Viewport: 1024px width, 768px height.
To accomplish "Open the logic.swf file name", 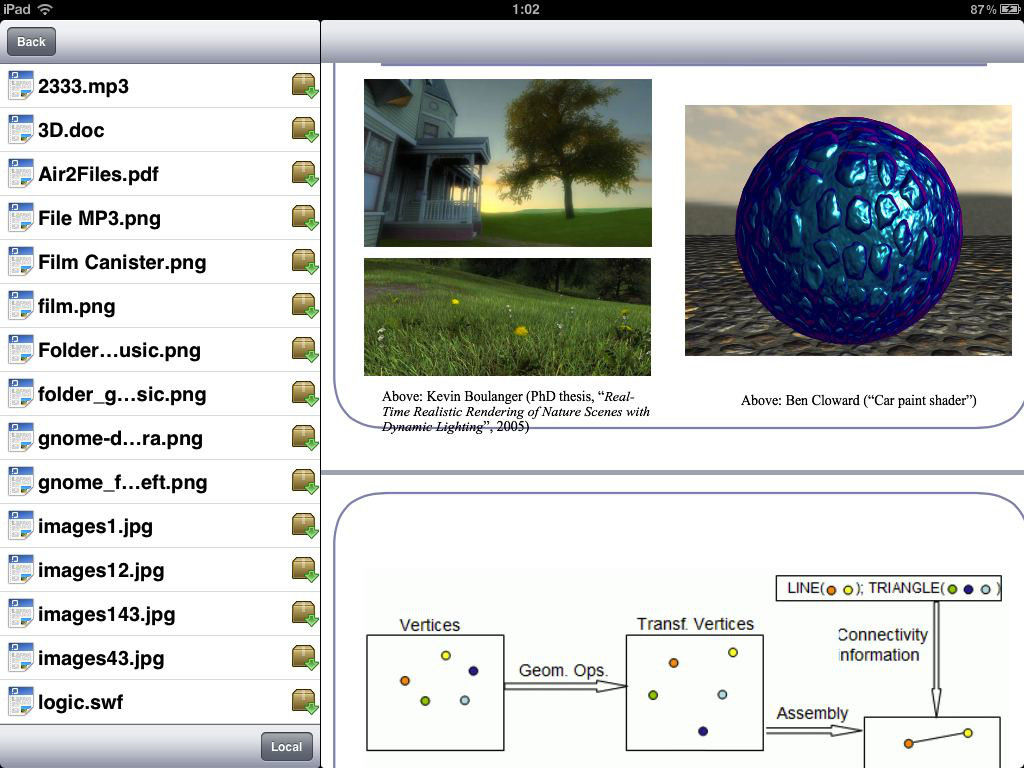I will [x=80, y=702].
